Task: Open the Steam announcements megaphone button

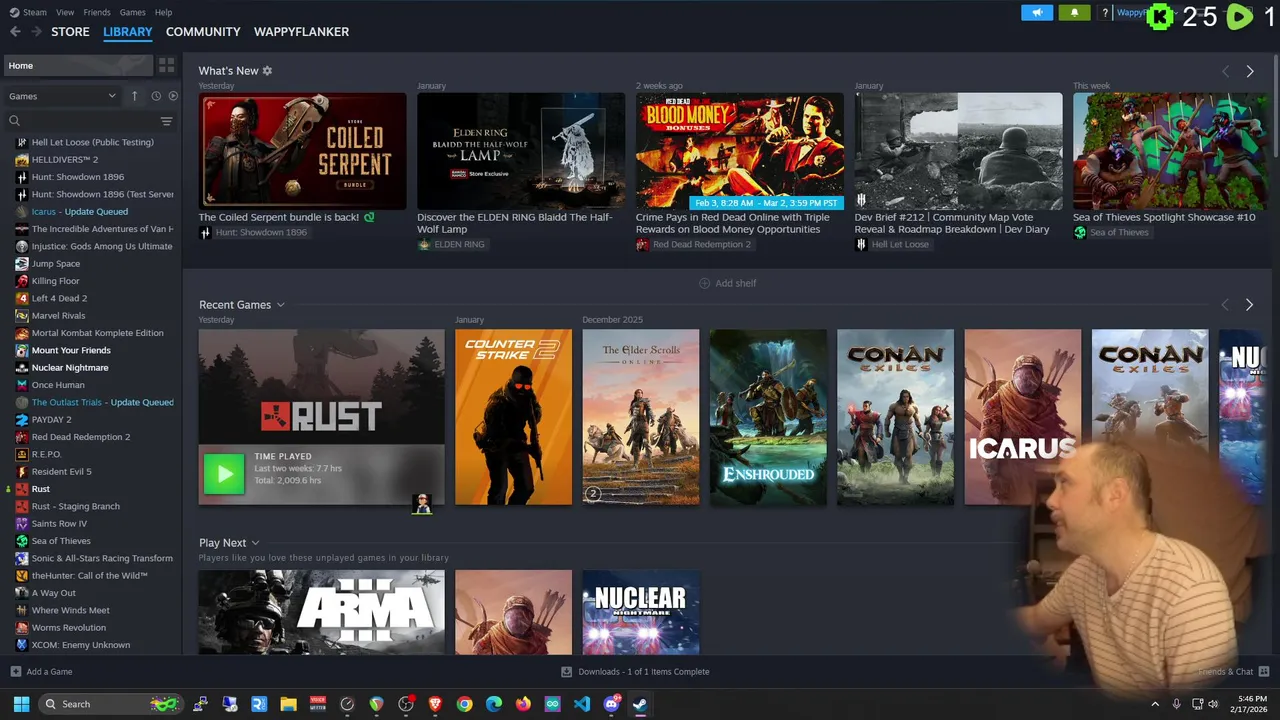Action: 1037,13
